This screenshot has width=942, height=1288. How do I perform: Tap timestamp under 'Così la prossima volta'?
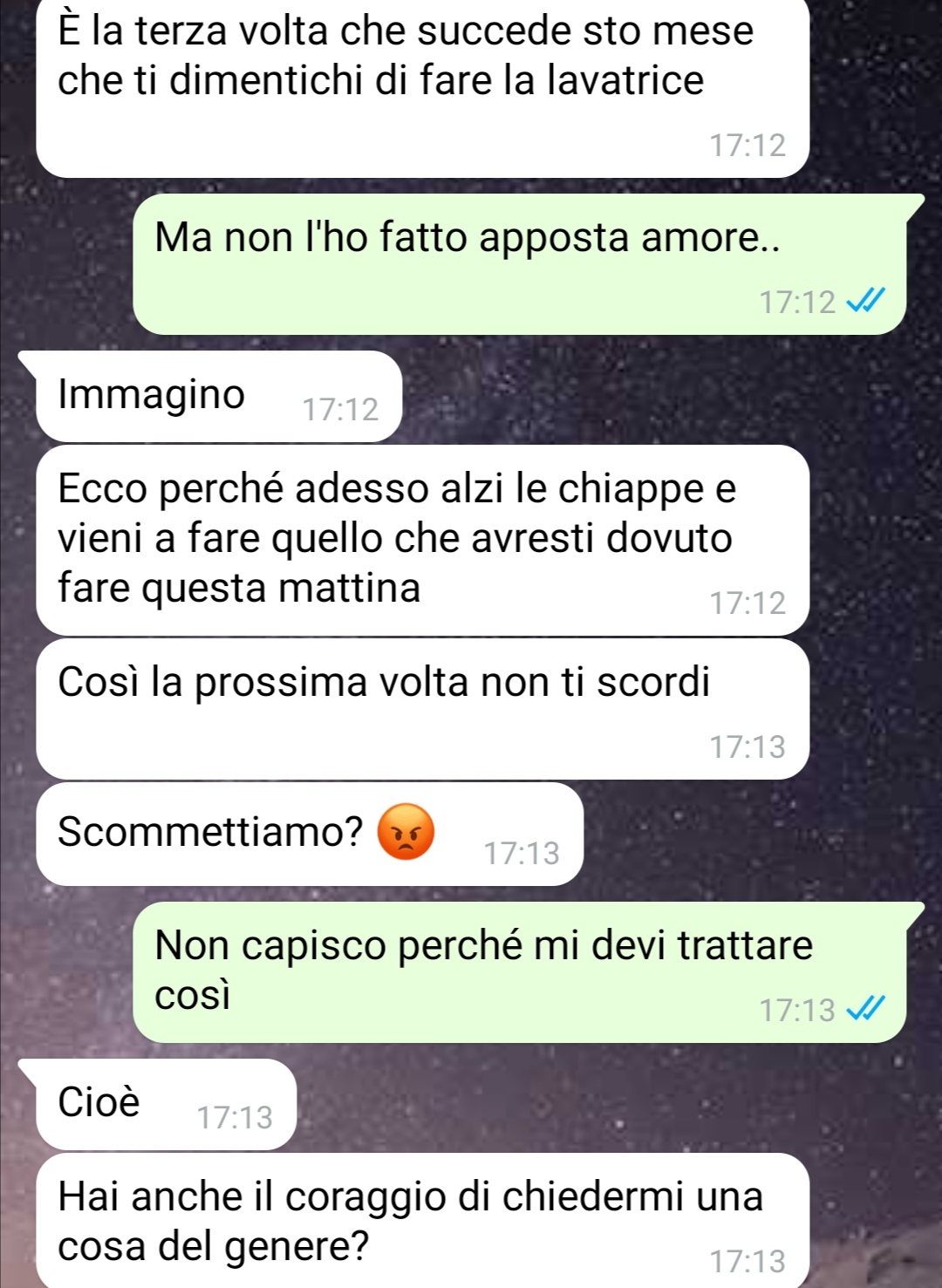click(x=747, y=746)
